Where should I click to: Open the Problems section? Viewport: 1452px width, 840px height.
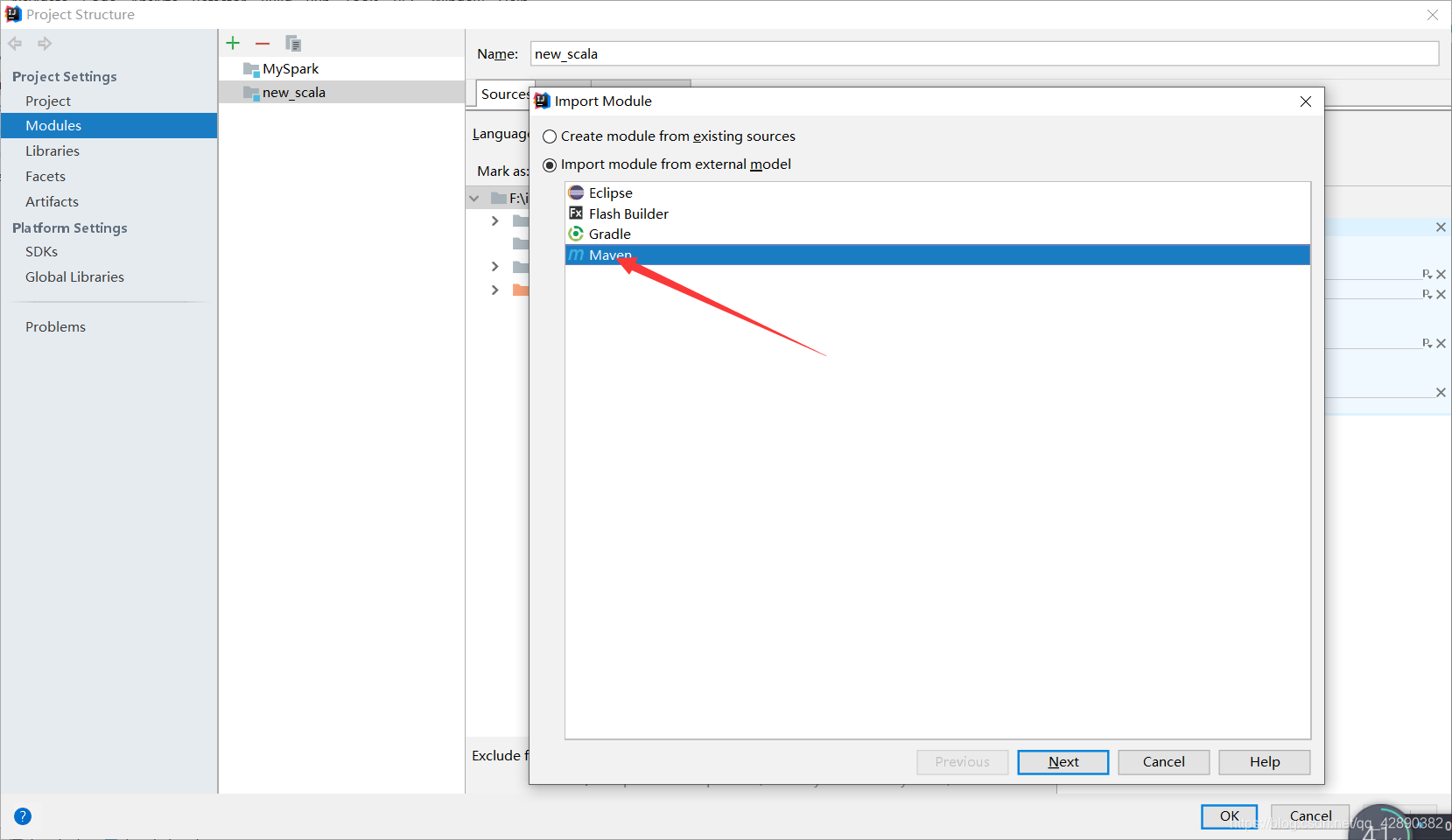pyautogui.click(x=55, y=327)
